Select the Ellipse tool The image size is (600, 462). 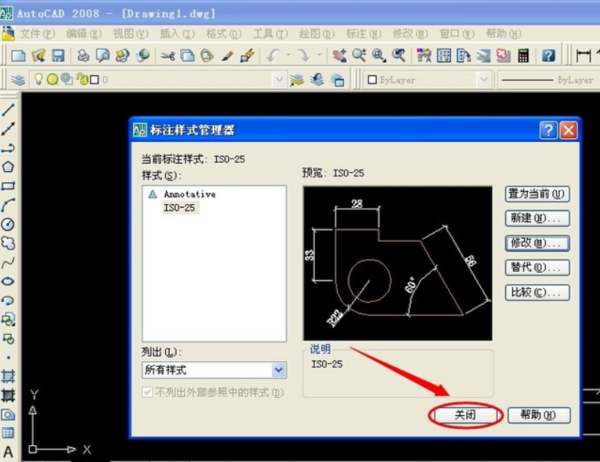[x=8, y=281]
